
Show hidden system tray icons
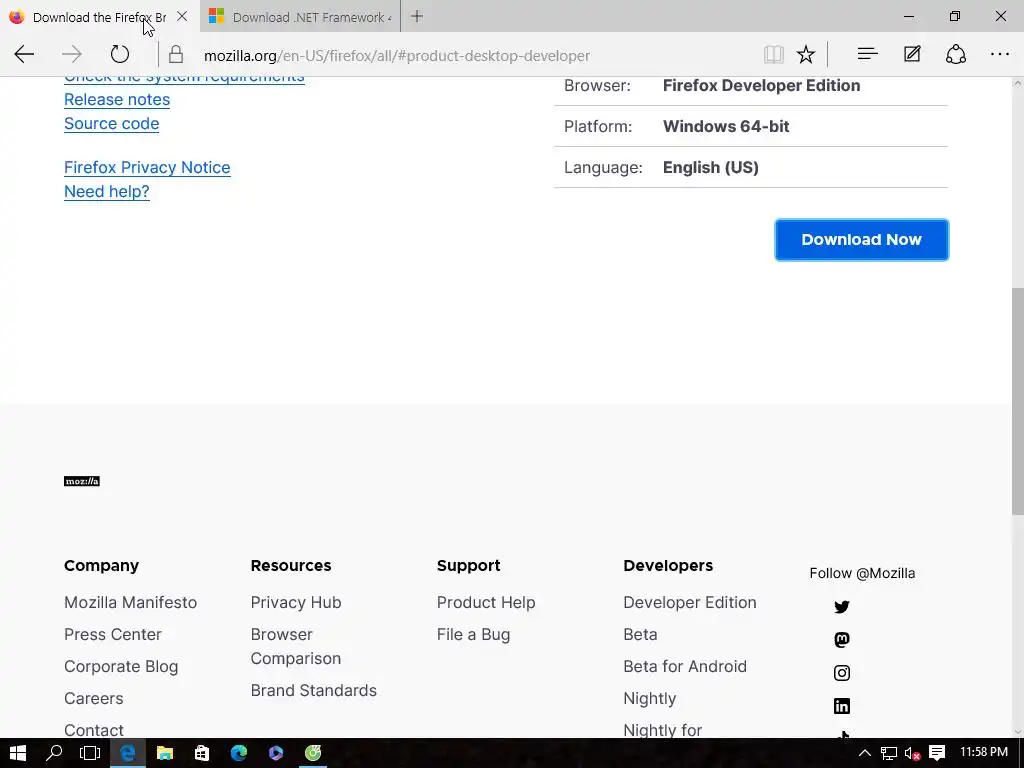[x=864, y=753]
